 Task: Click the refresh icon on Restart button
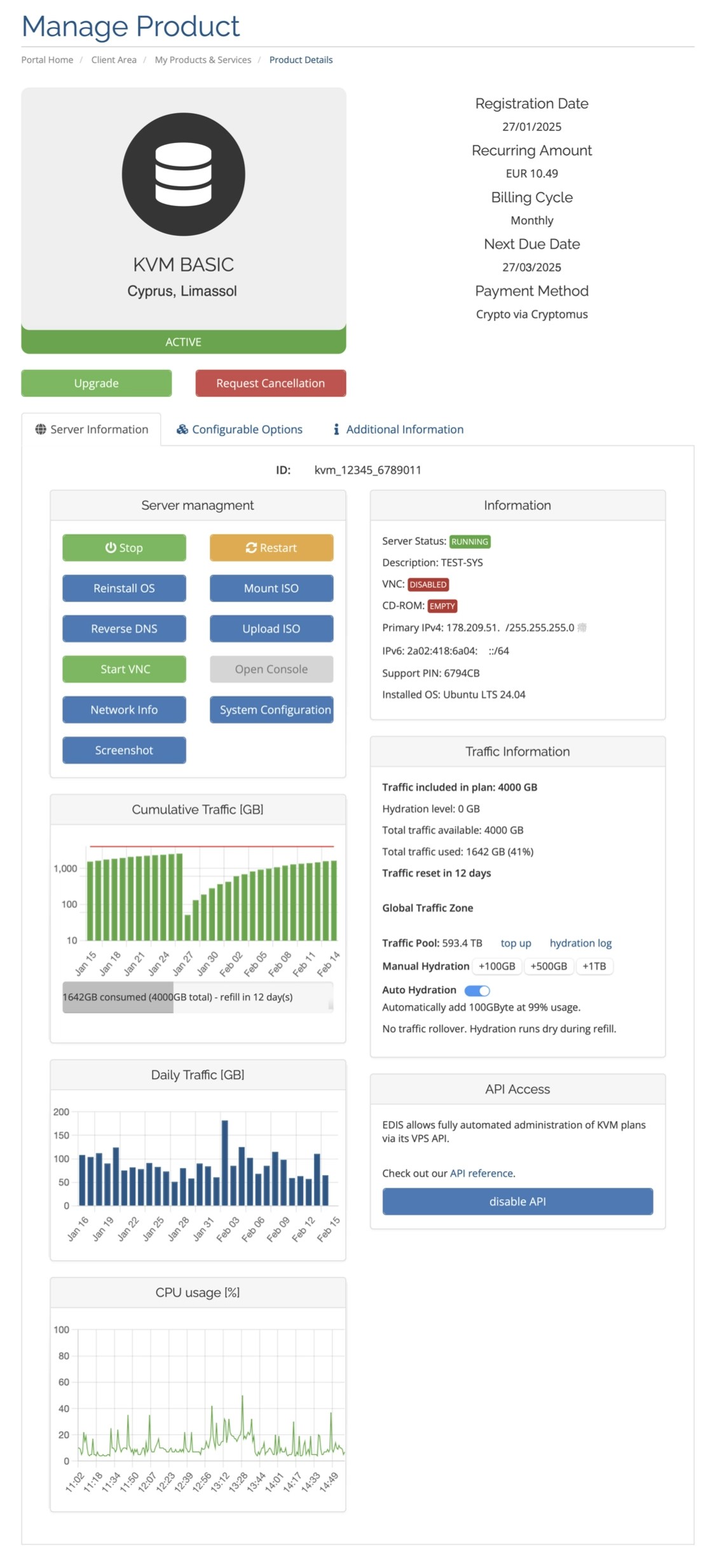(251, 547)
